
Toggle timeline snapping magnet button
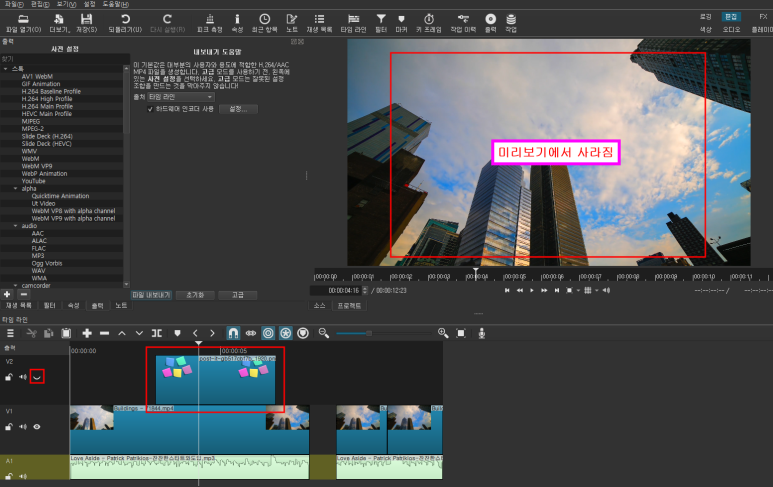233,333
